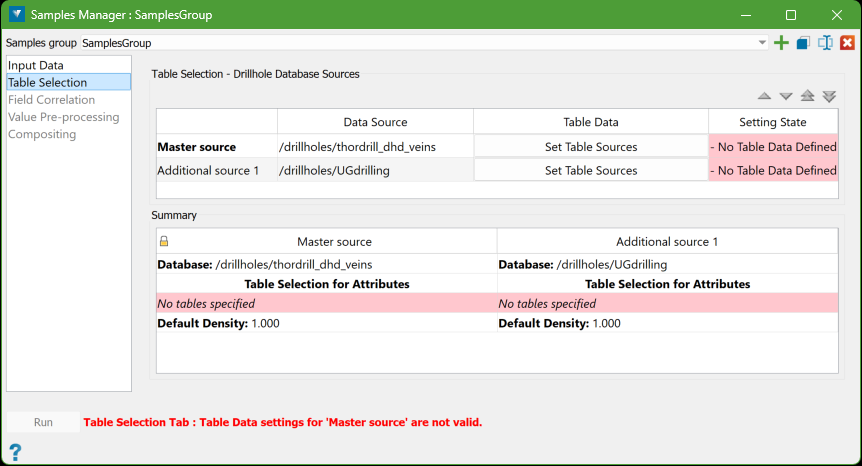Move selected source to bottom
Viewport: 862px width, 466px height.
[x=829, y=96]
